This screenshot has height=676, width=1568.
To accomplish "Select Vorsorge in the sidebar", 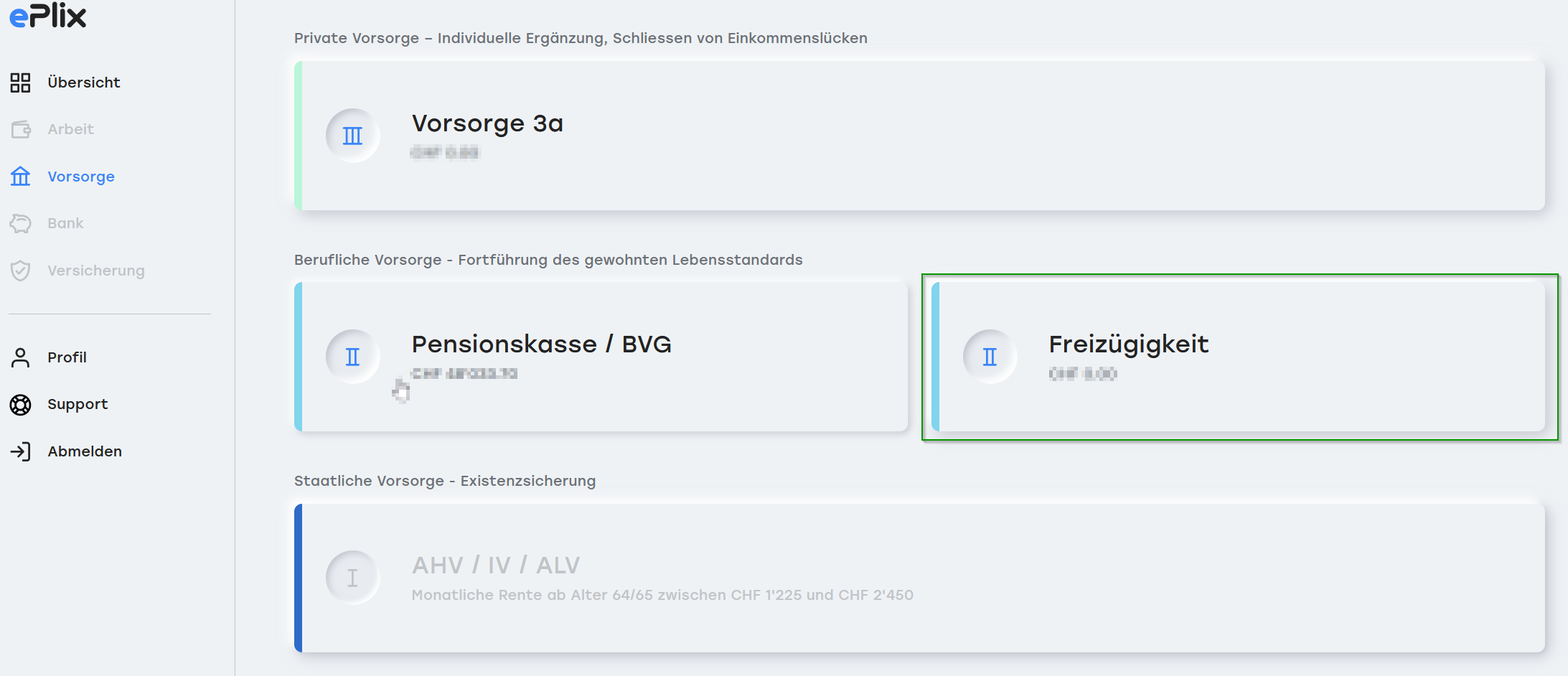I will pos(81,177).
